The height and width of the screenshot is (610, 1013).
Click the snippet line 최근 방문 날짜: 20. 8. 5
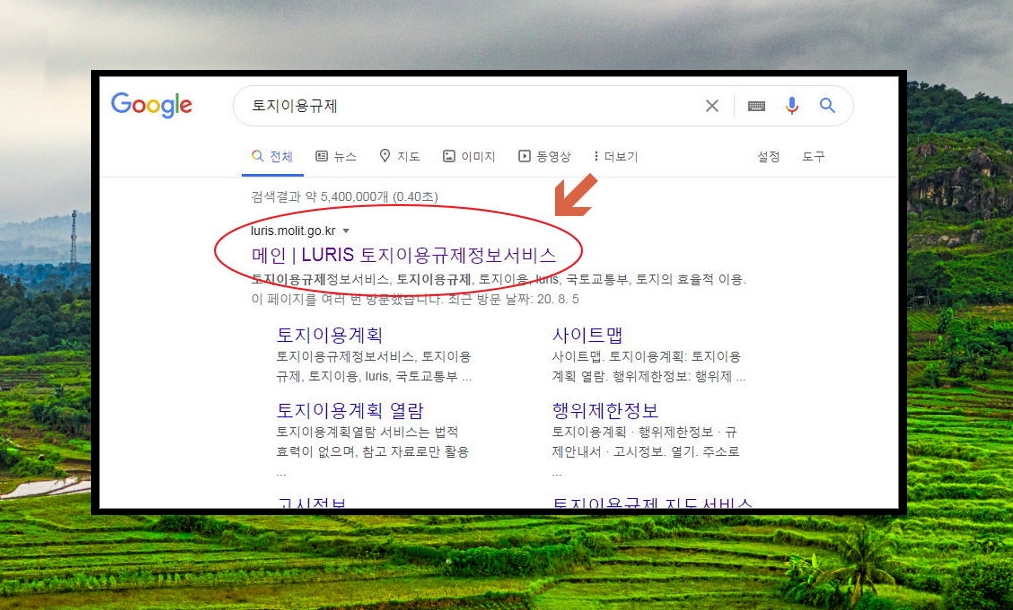[514, 299]
